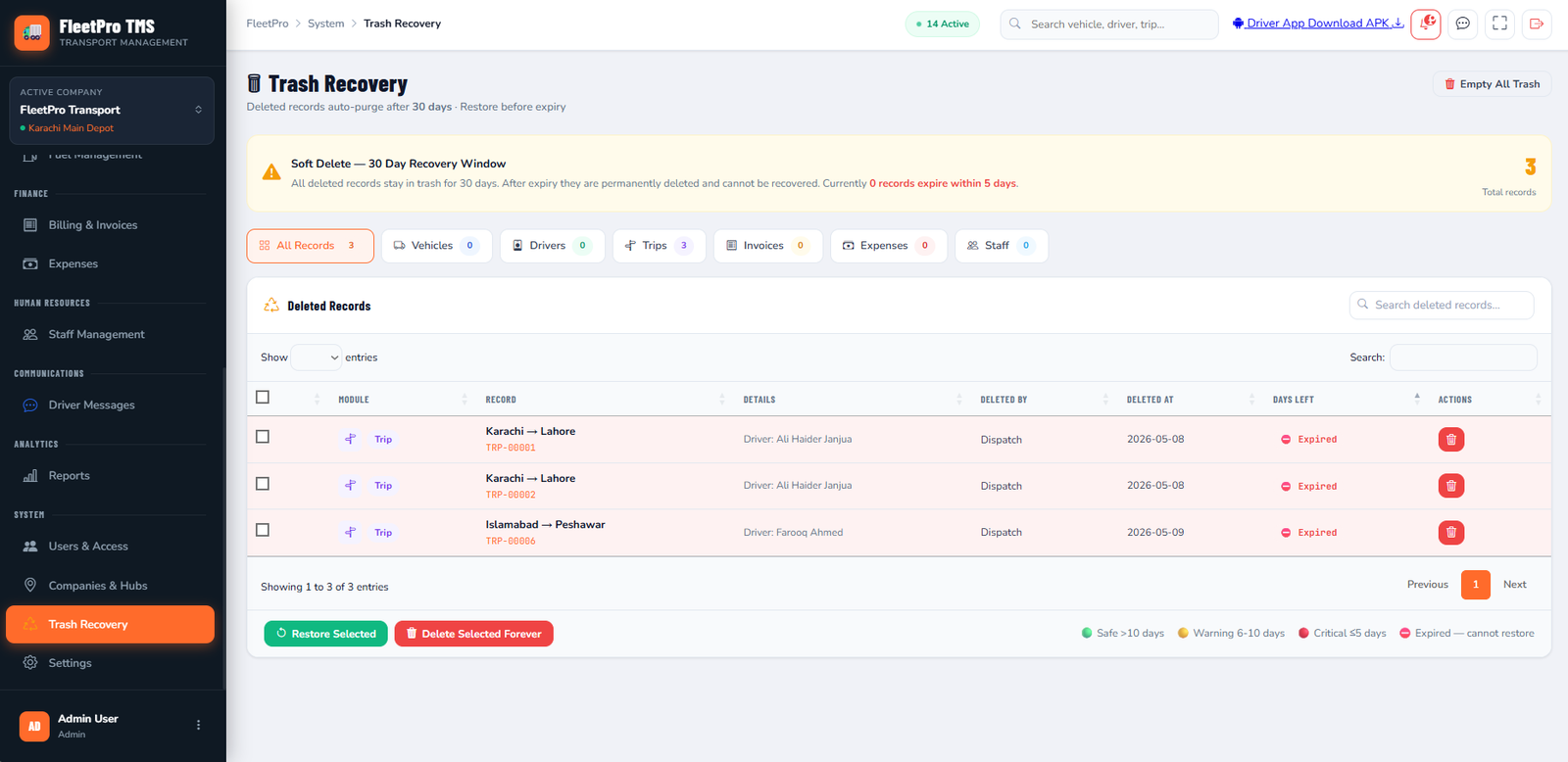Select the Islamabad → Peshawar row checkbox
1568x762 pixels.
(x=263, y=530)
